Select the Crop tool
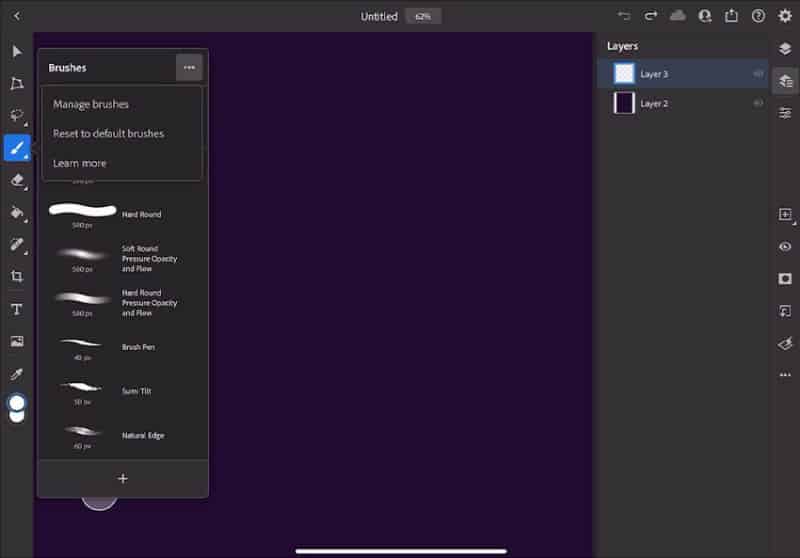Image resolution: width=800 pixels, height=558 pixels. click(17, 276)
